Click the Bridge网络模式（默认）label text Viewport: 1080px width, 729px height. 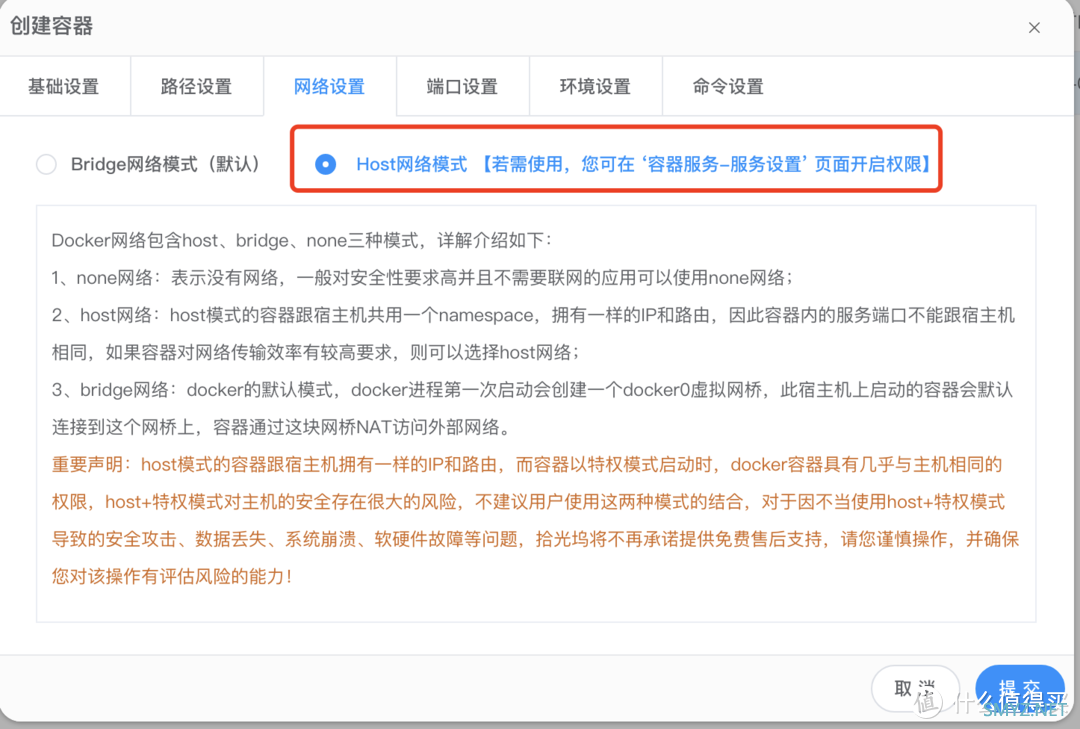tap(165, 165)
